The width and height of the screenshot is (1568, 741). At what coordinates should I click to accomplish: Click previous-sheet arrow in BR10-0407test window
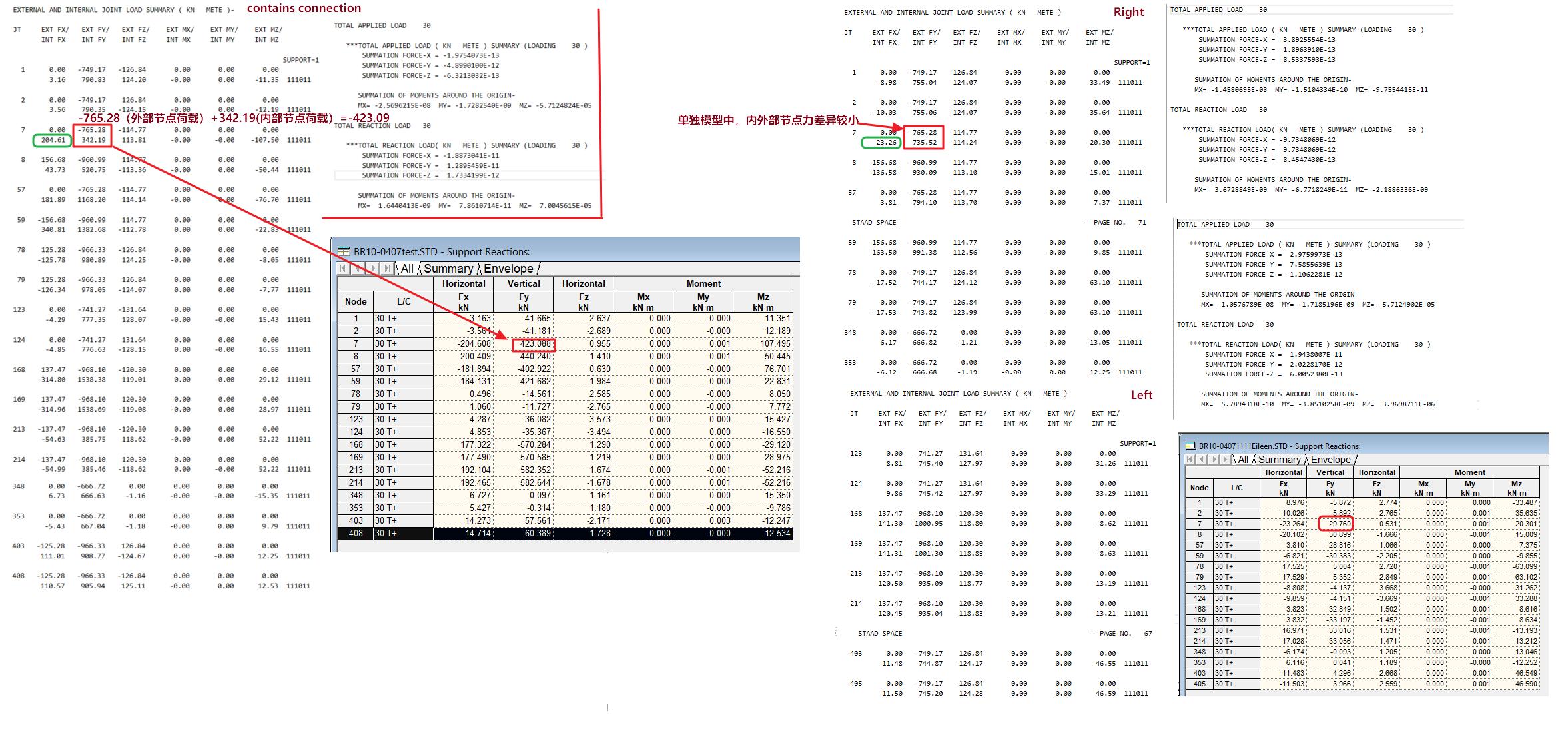[358, 269]
